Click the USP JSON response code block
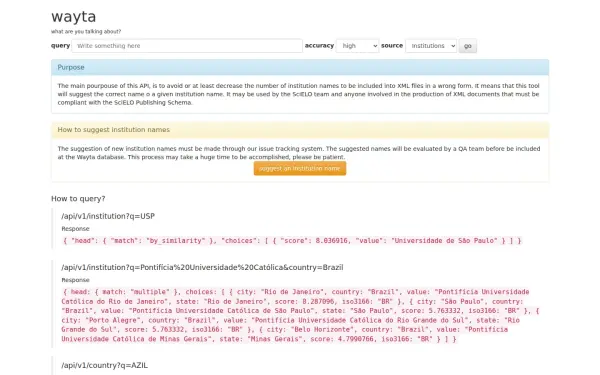The image size is (600, 375). [x=291, y=241]
